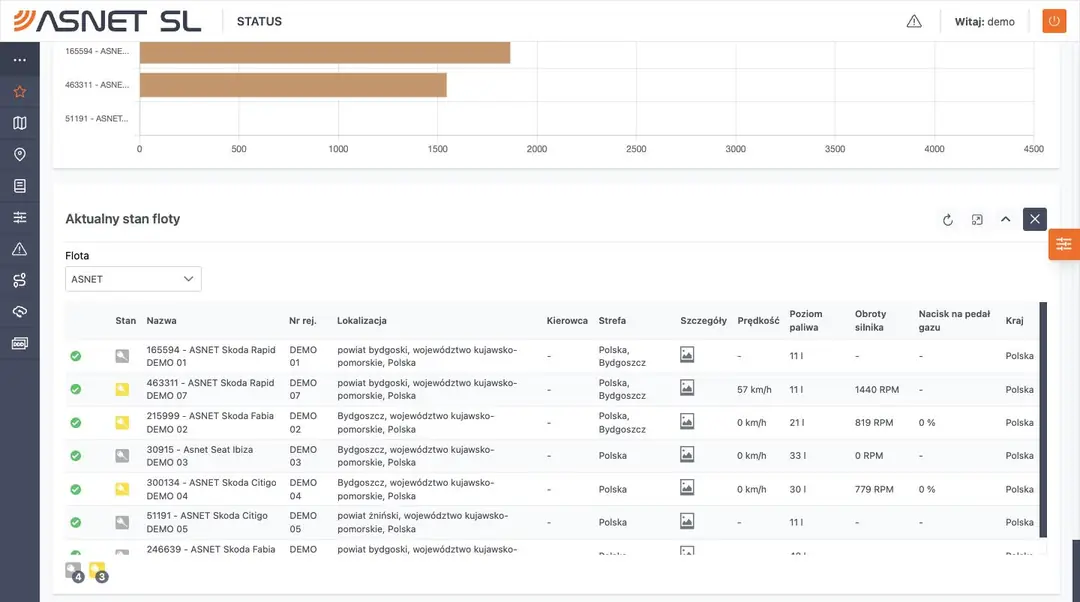Close the Aktualny stan floty panel

[x=1035, y=220]
